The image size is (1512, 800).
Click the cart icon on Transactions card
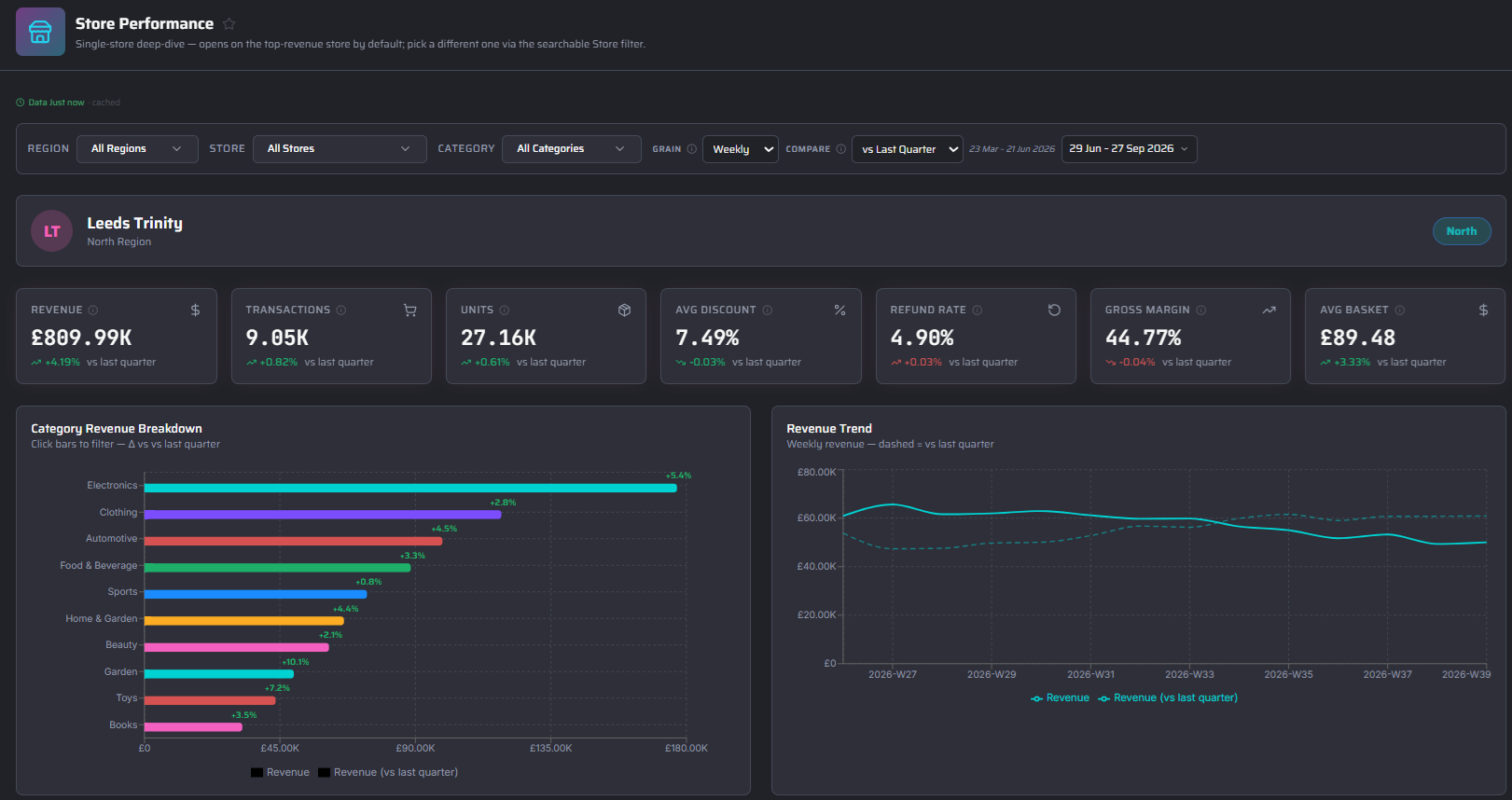point(409,310)
